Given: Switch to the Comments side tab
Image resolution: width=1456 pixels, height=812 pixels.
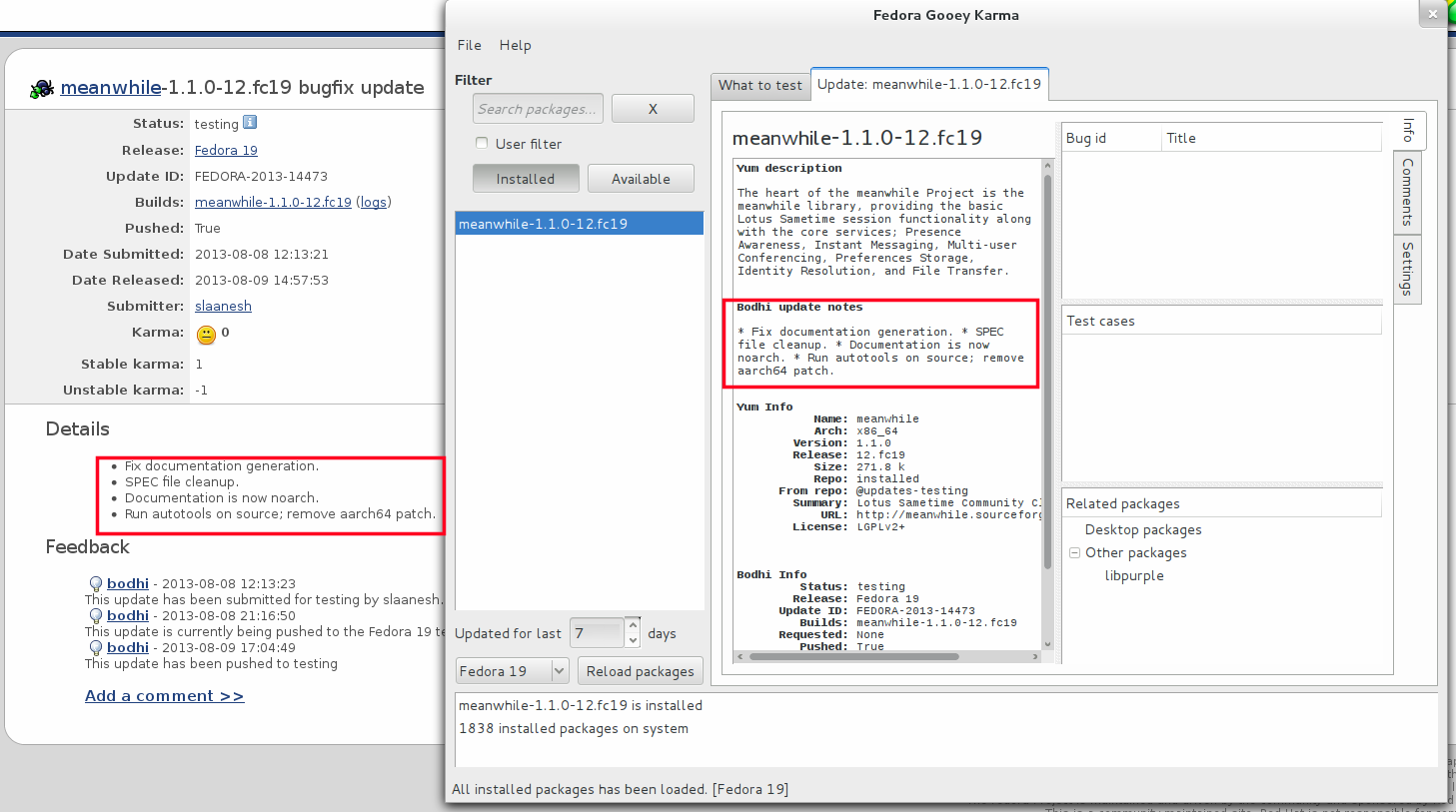Looking at the screenshot, I should pos(1407,192).
